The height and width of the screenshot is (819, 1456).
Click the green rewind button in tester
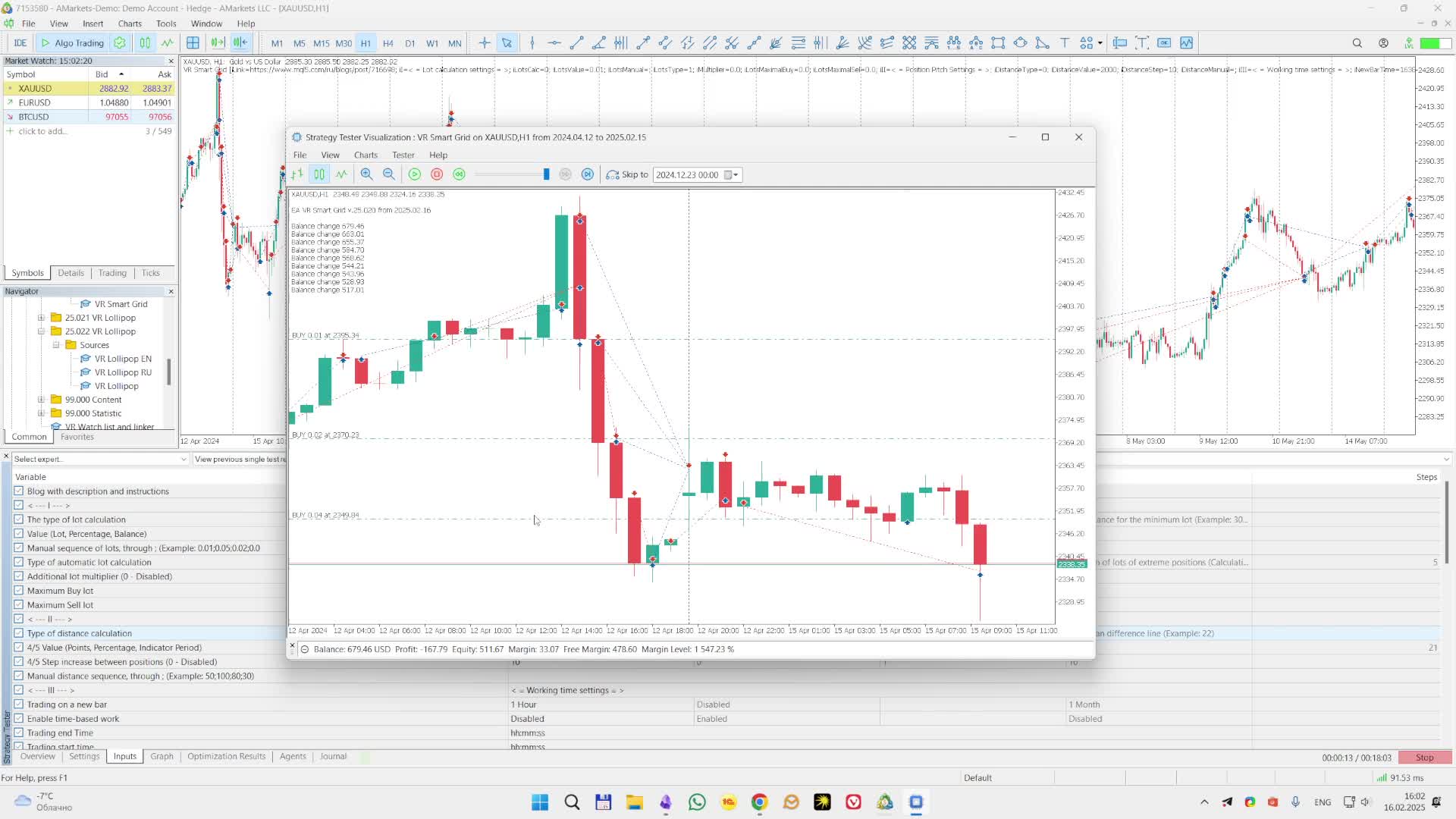click(459, 174)
